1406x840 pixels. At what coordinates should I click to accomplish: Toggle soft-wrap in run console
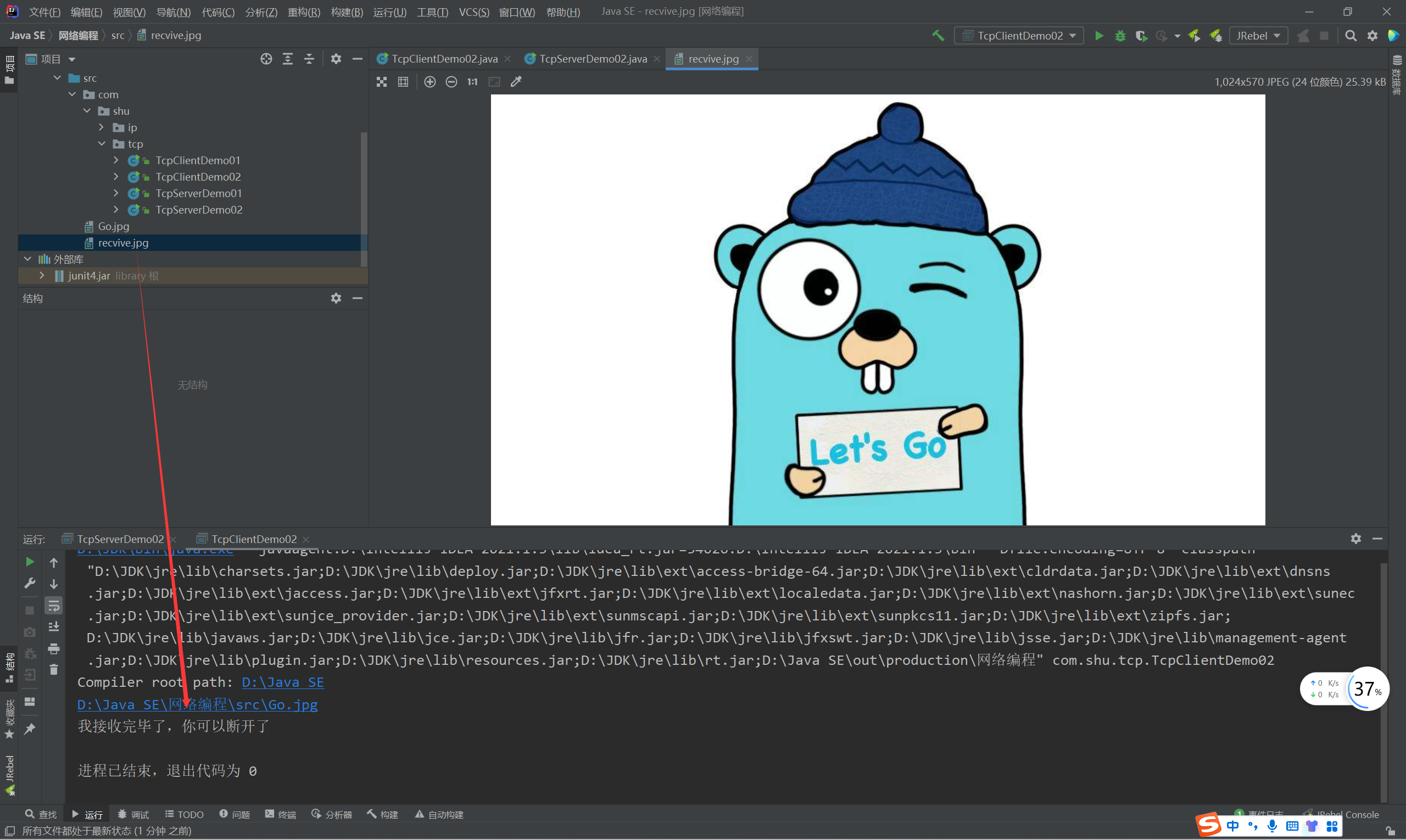[x=54, y=606]
